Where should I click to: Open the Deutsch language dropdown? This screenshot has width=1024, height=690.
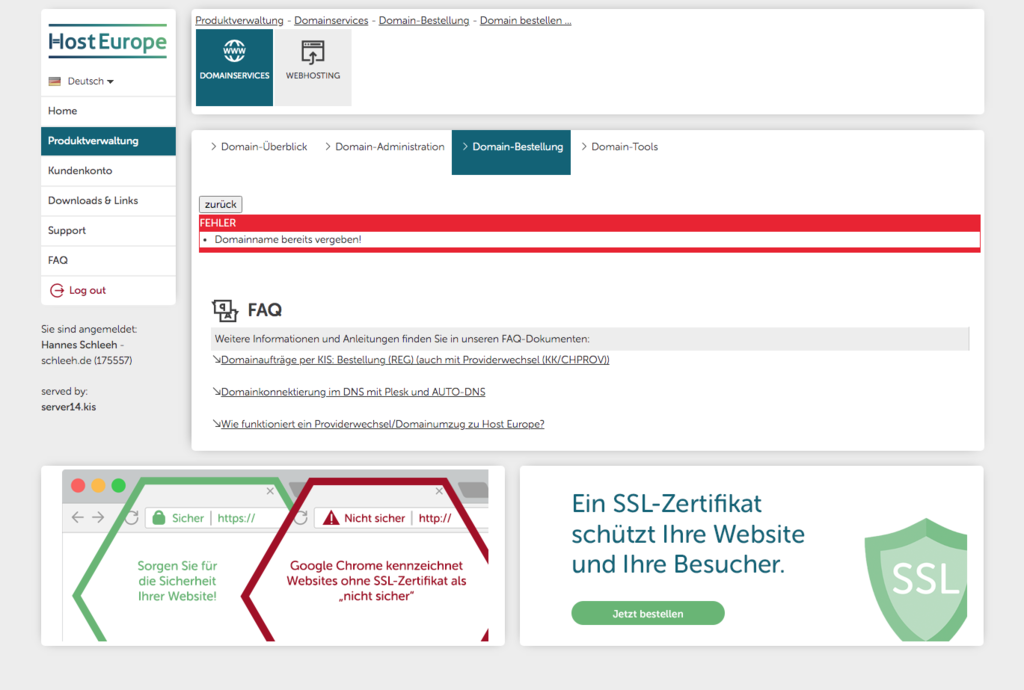[x=90, y=82]
